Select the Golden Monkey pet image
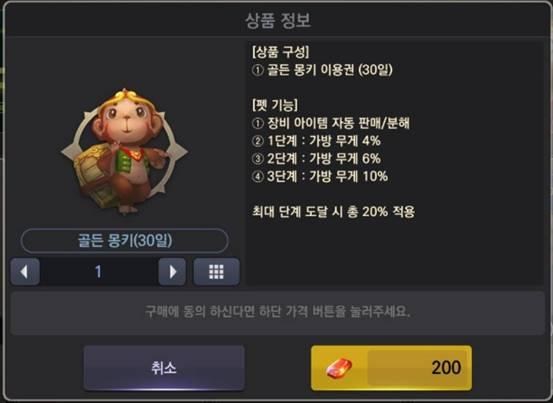The height and width of the screenshot is (403, 553). [123, 152]
